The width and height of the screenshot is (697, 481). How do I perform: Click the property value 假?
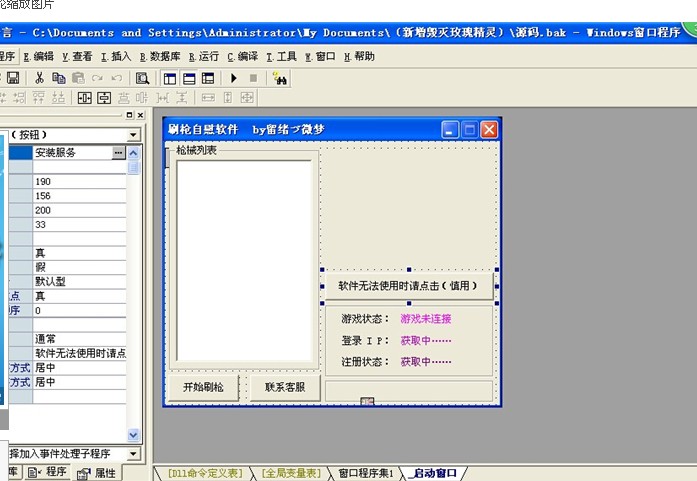coord(80,267)
